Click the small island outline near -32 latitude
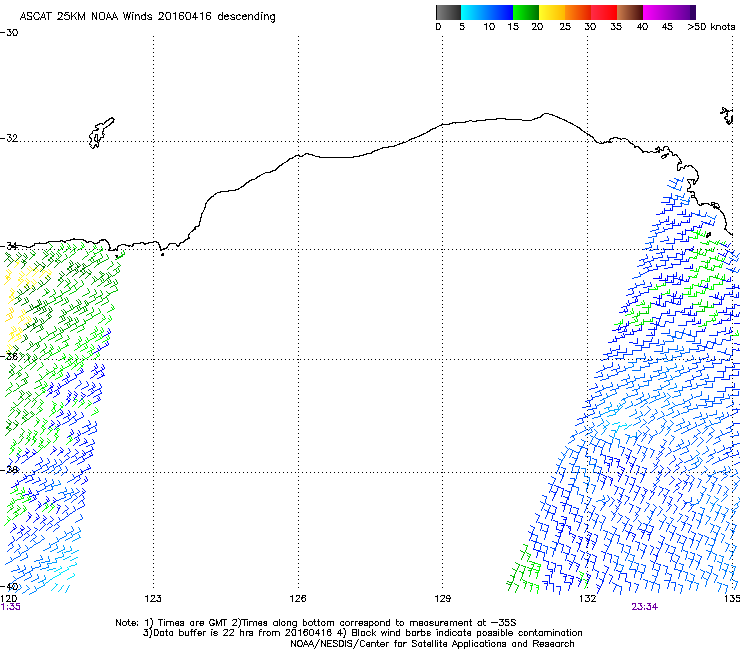The width and height of the screenshot is (740, 650). 101,133
